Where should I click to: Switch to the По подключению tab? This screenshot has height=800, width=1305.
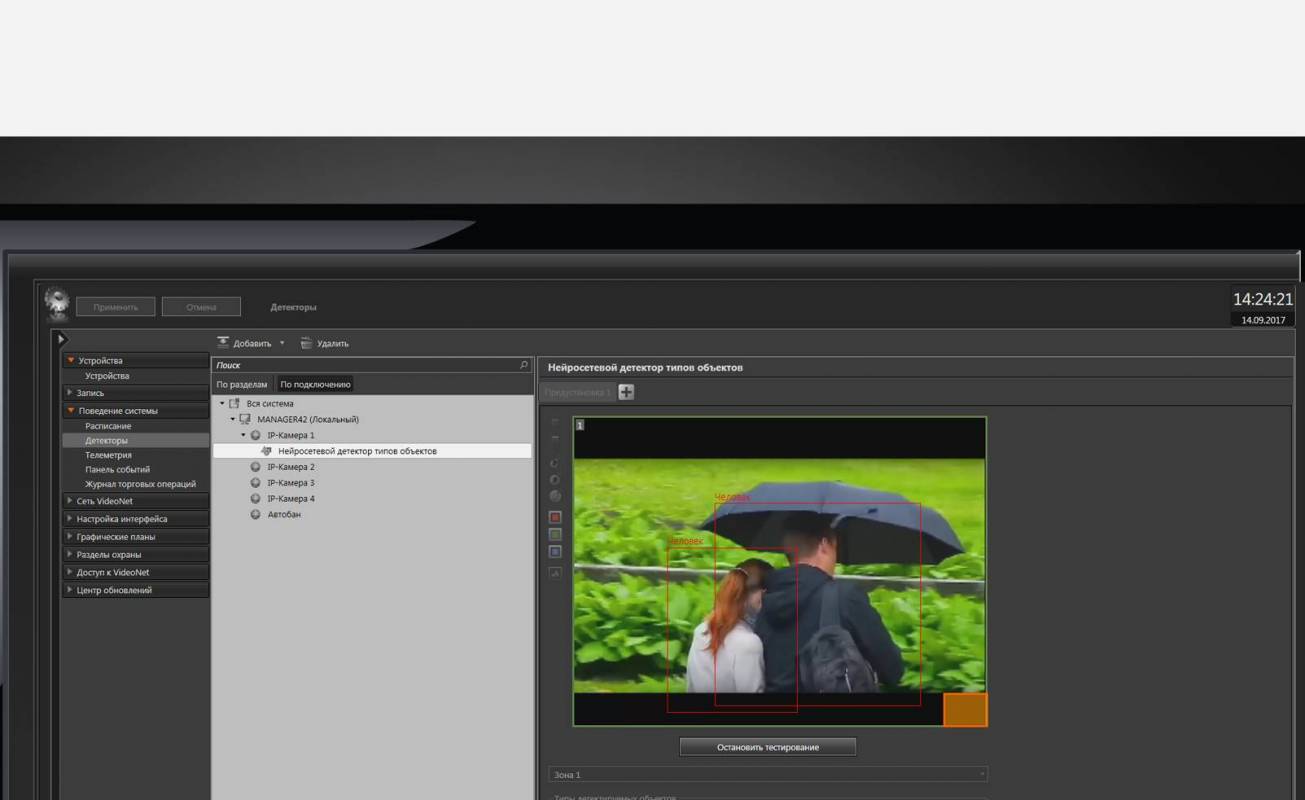click(x=315, y=384)
